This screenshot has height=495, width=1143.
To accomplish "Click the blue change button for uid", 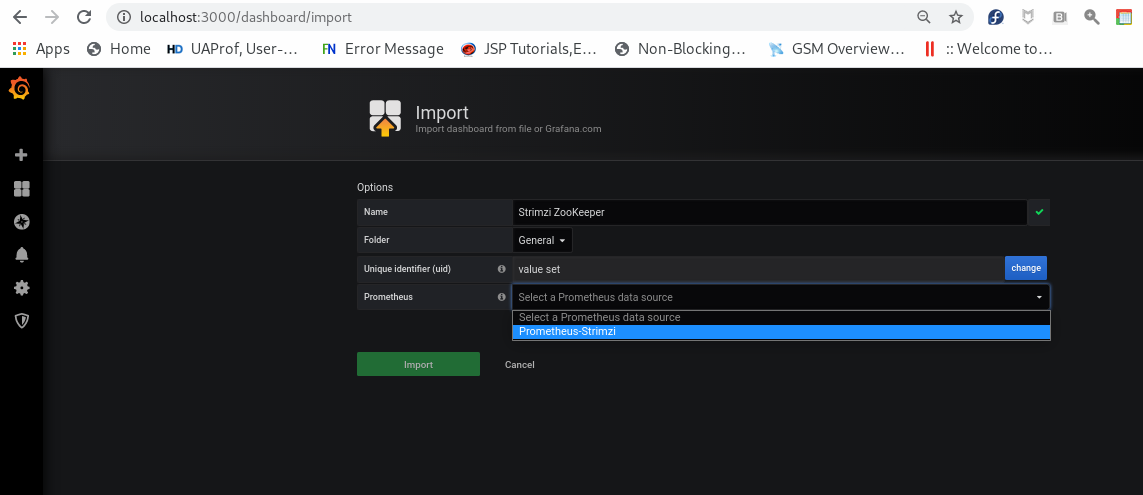I will click(1025, 268).
